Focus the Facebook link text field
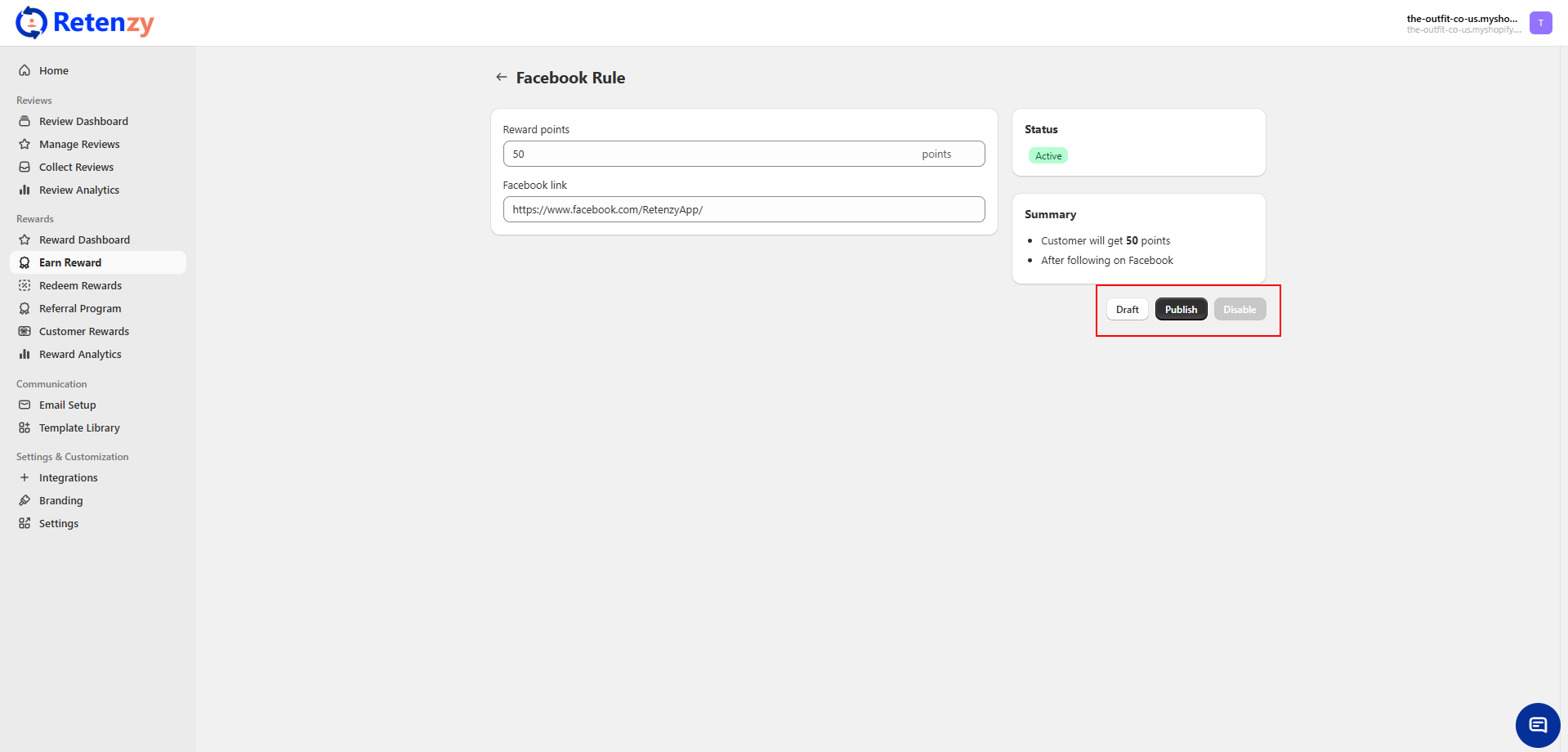Screen dimensions: 1568x752 pos(744,209)
